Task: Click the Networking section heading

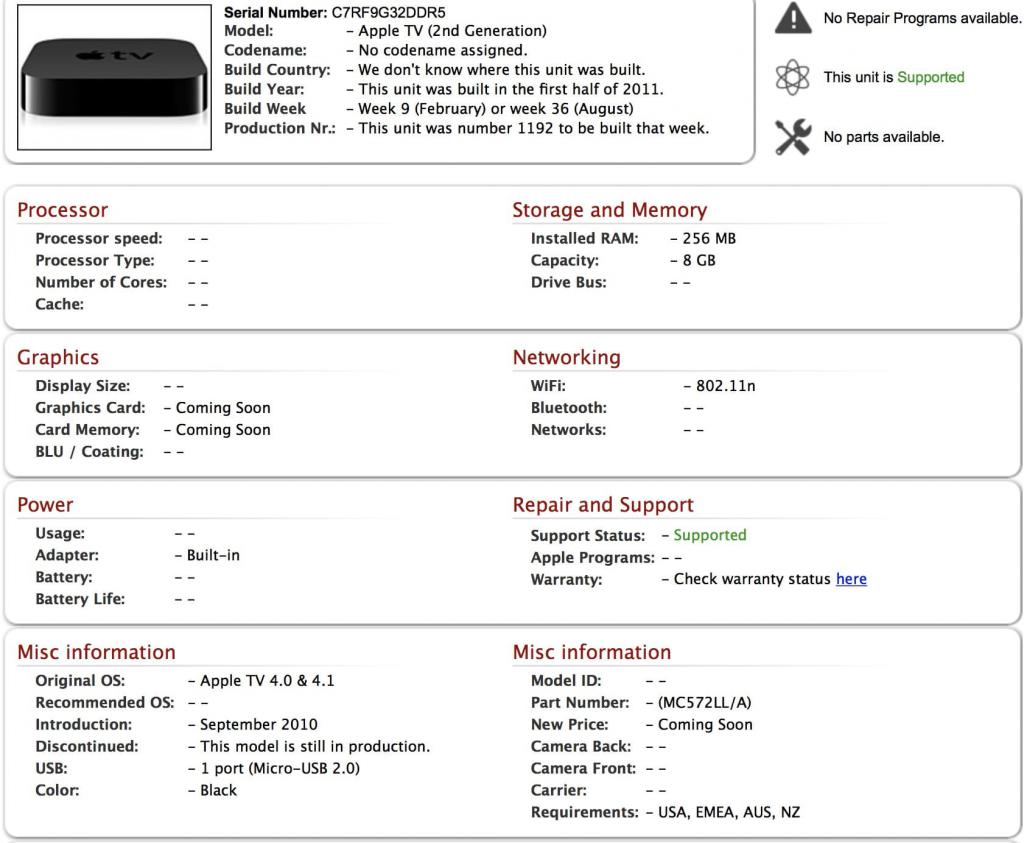Action: 566,357
